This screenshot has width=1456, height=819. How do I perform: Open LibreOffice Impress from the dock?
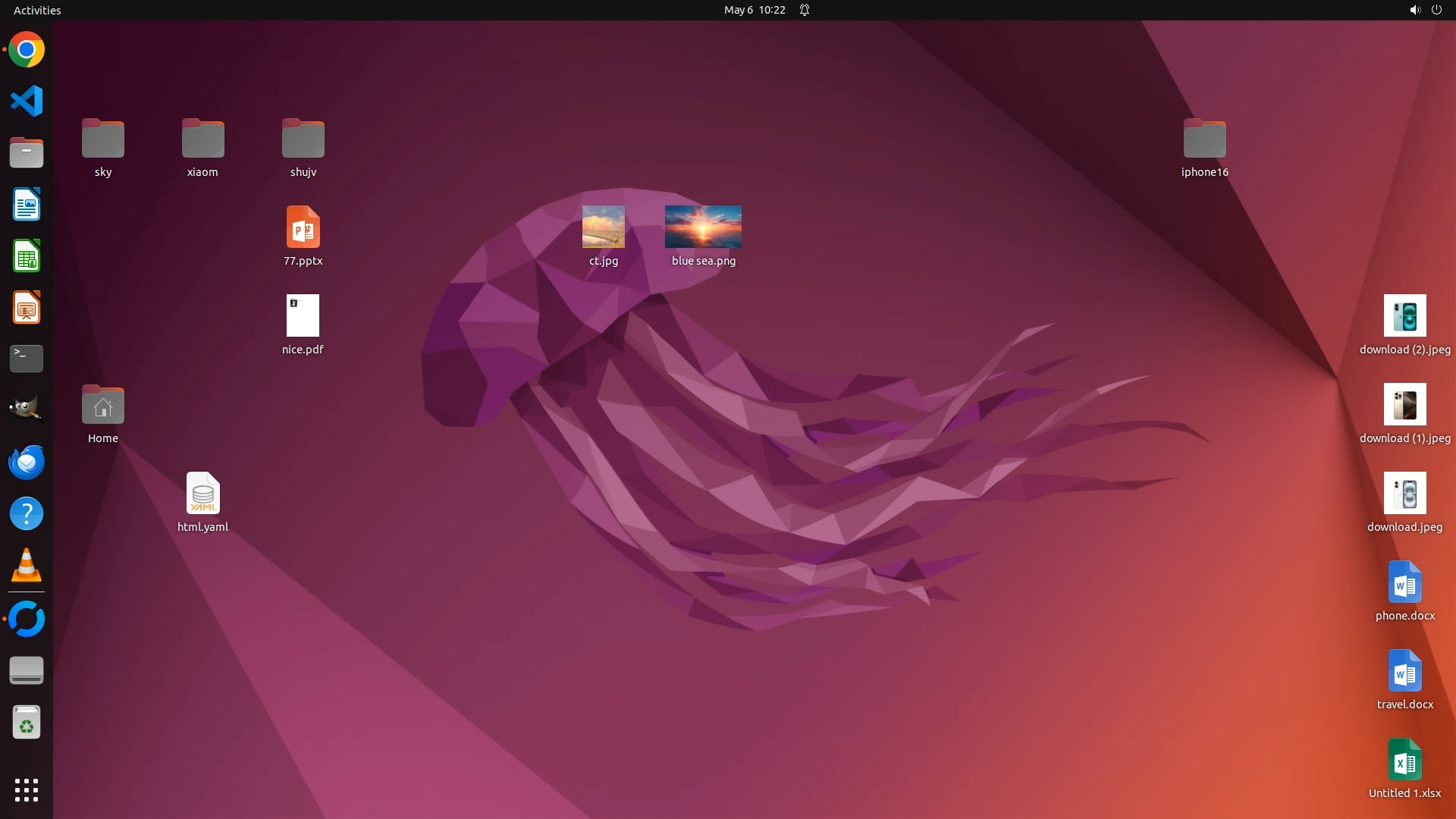coord(27,308)
